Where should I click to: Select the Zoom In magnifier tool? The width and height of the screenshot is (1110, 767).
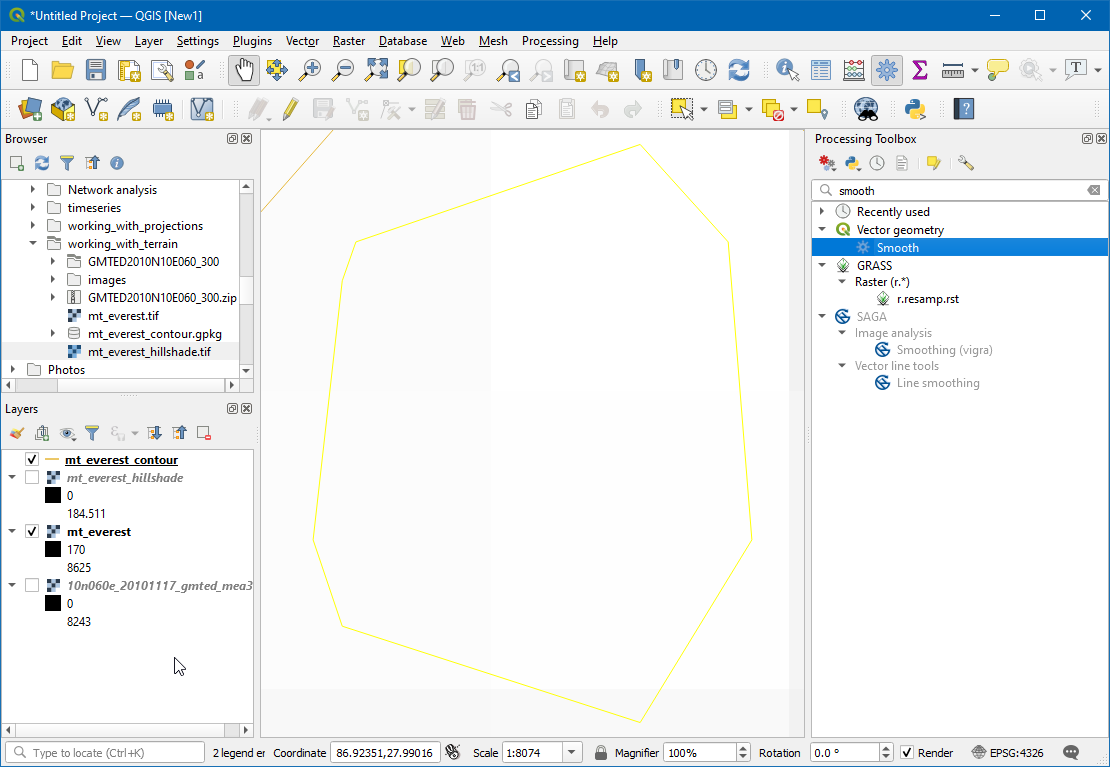[x=311, y=70]
